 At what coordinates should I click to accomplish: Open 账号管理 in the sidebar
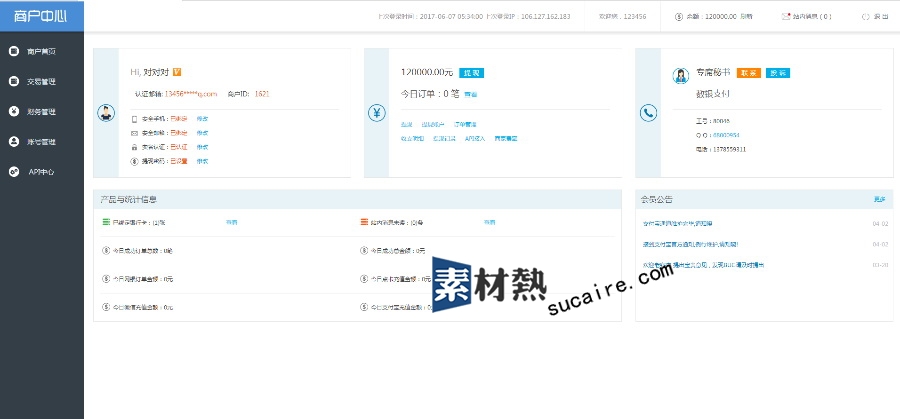[x=41, y=142]
